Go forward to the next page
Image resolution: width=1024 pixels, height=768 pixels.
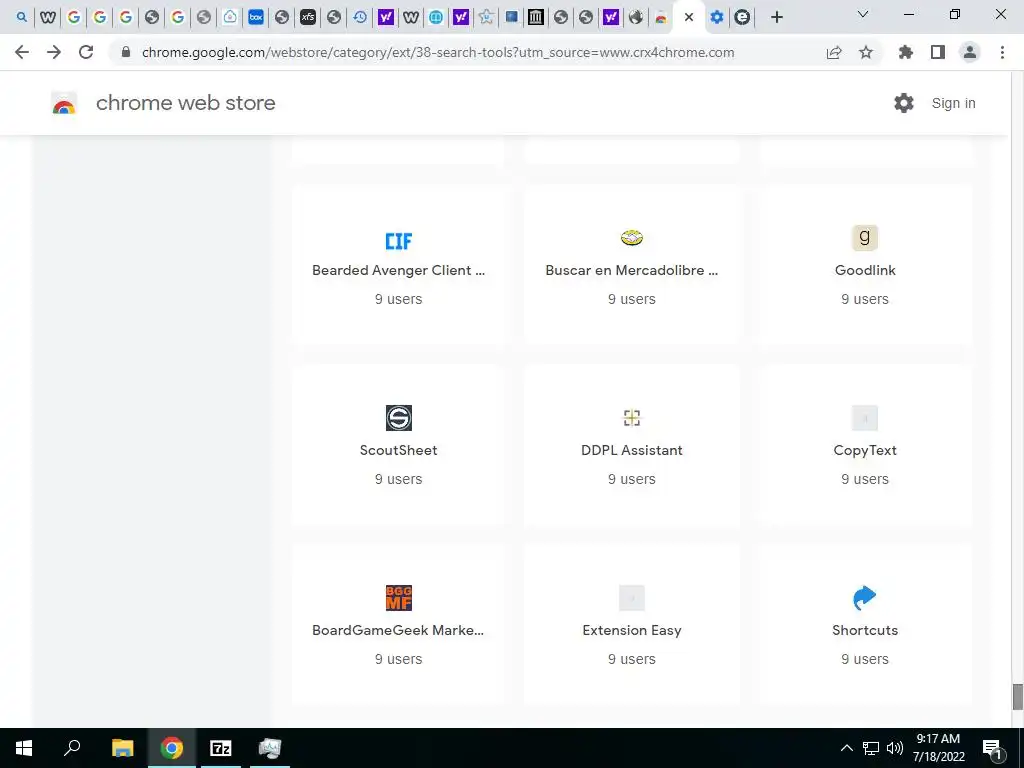54,52
